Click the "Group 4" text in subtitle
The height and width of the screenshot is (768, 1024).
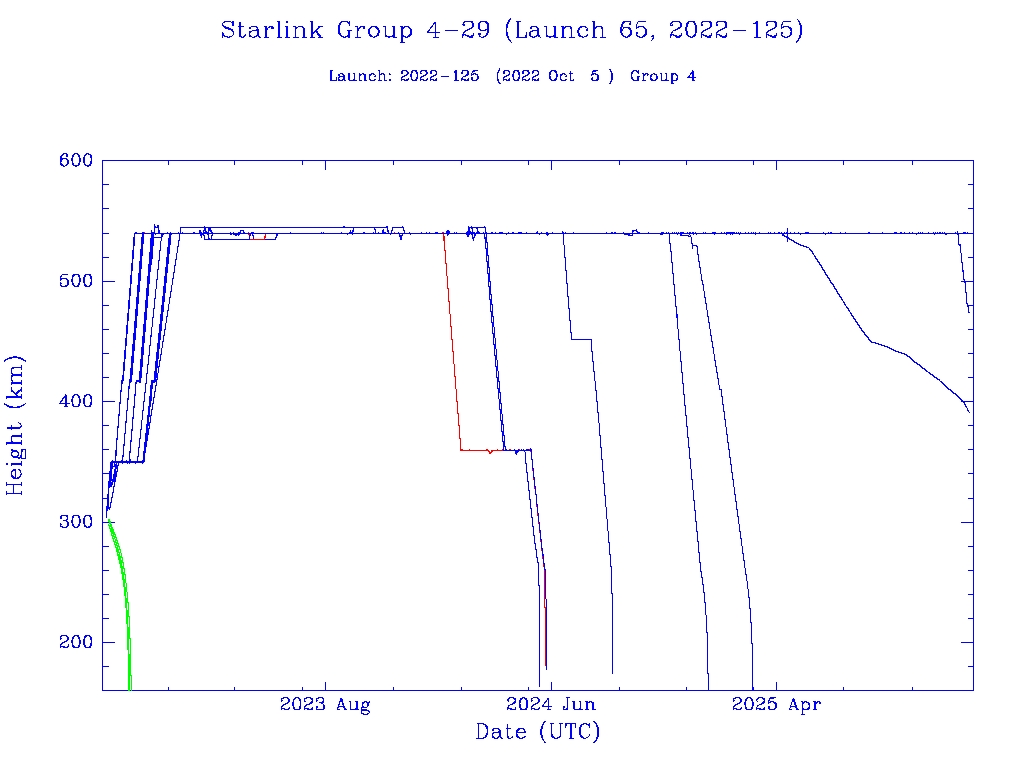[x=662, y=77]
